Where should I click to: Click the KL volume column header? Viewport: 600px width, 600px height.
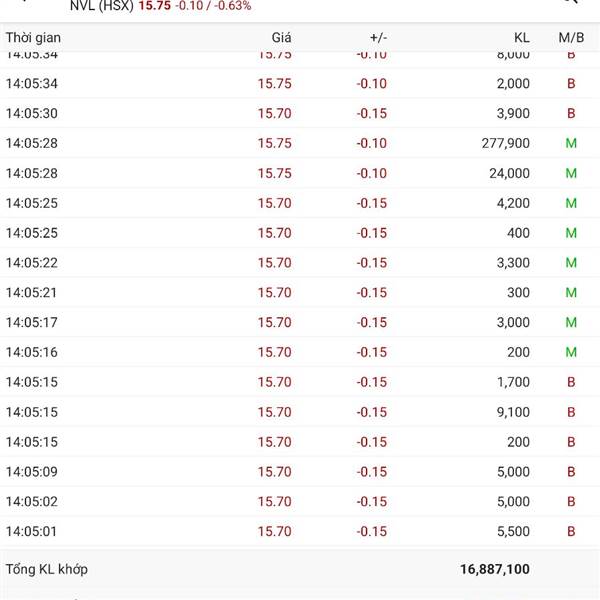pyautogui.click(x=521, y=37)
